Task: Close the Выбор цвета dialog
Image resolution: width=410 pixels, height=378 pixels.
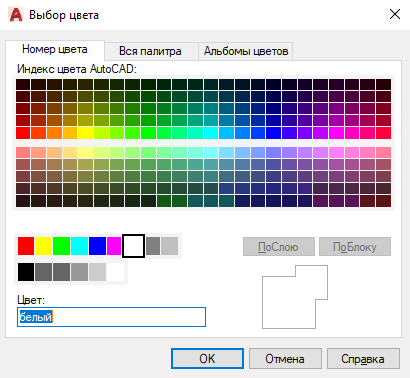Action: [x=395, y=14]
